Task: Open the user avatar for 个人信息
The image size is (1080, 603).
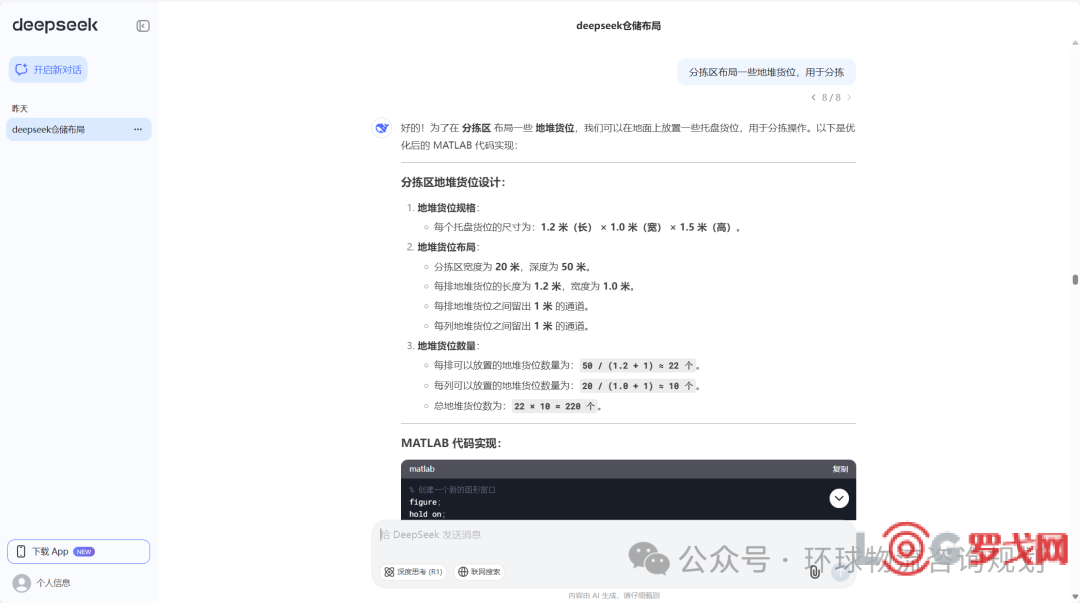Action: (21, 582)
